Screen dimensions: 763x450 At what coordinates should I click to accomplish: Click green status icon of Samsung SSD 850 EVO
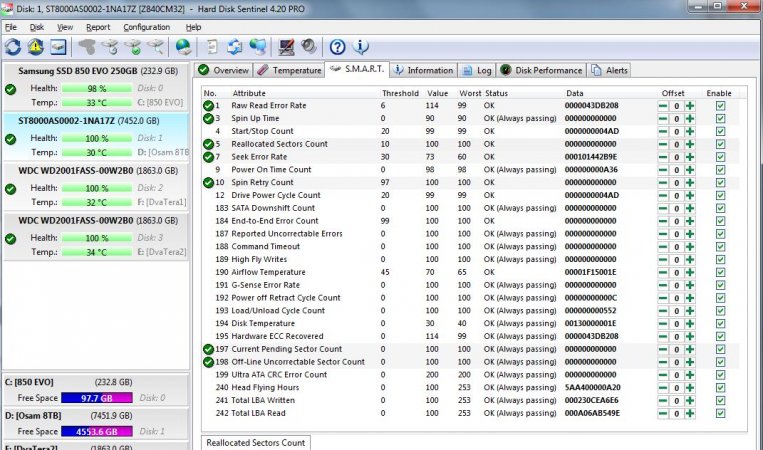pos(11,90)
